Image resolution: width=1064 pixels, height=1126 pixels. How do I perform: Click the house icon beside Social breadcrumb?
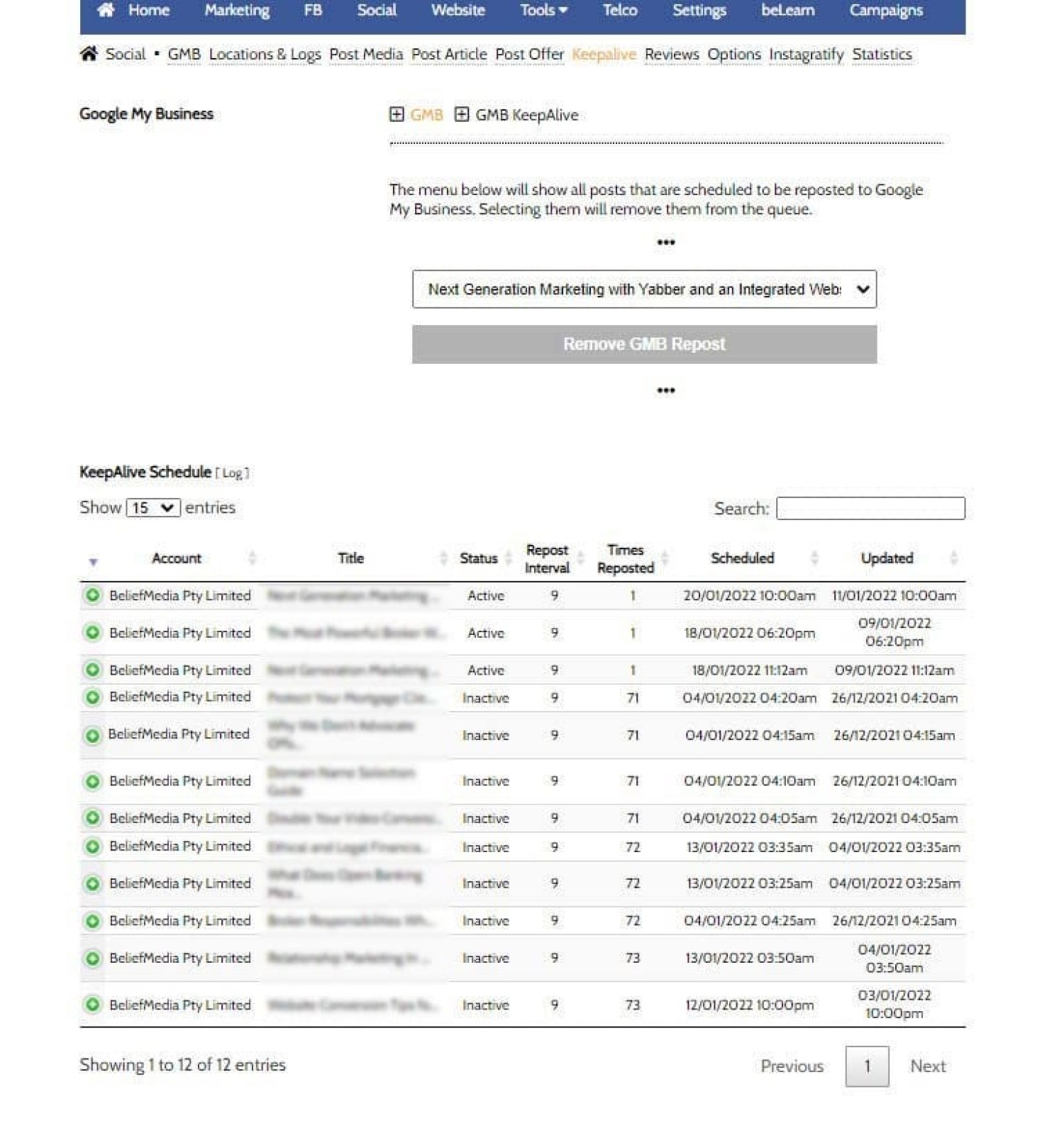[x=89, y=54]
